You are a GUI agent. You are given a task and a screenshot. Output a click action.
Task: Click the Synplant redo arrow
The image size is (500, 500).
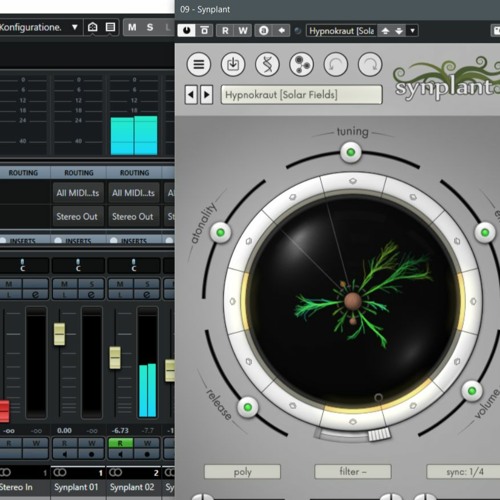(x=370, y=64)
